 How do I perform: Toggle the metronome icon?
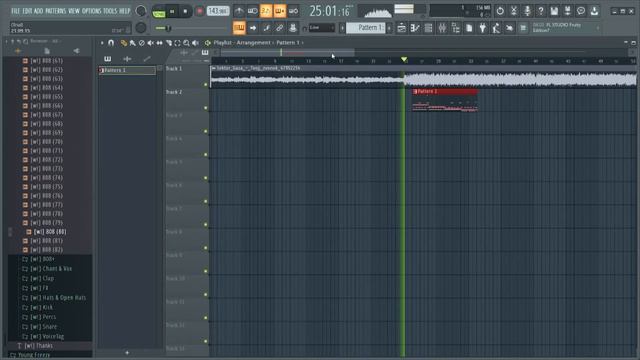(239, 11)
